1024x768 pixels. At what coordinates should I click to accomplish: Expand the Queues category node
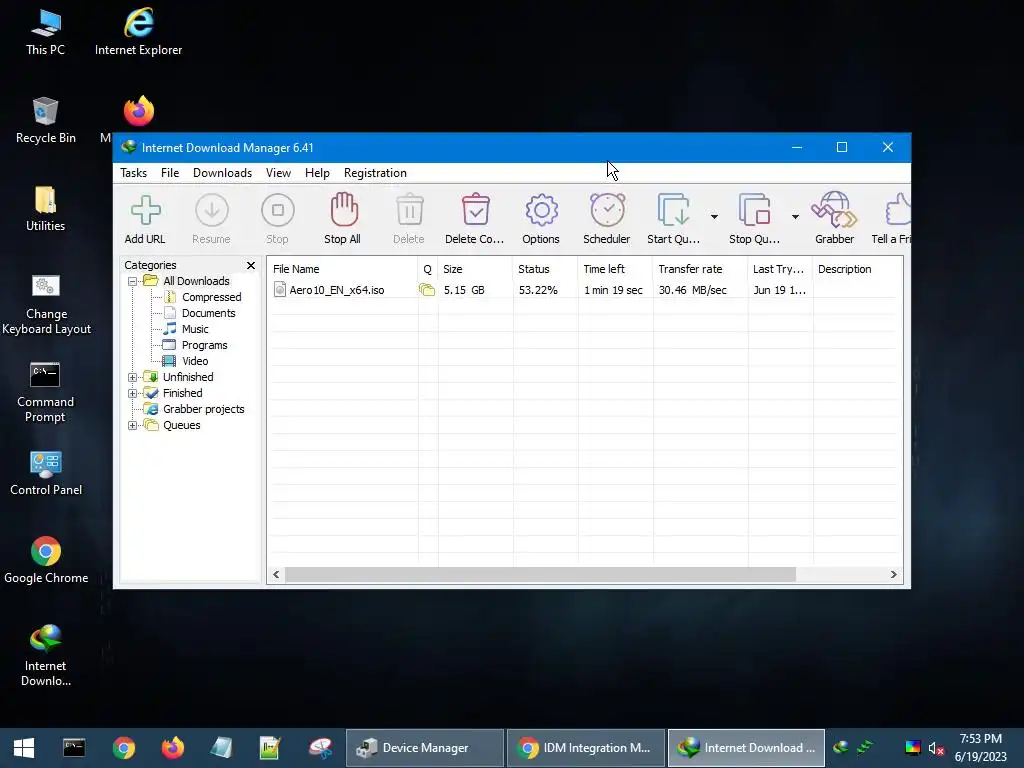133,425
